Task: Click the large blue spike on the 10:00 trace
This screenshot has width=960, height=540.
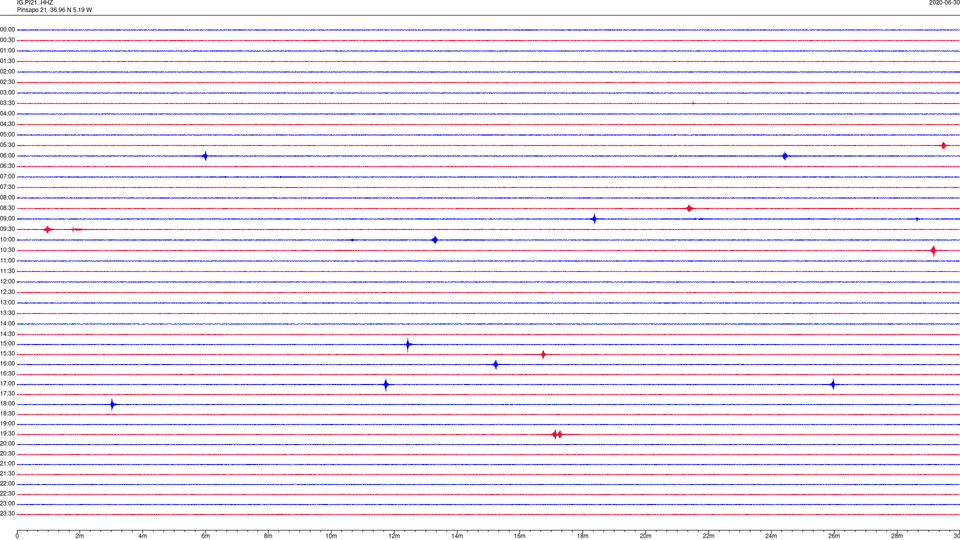Action: tap(435, 240)
